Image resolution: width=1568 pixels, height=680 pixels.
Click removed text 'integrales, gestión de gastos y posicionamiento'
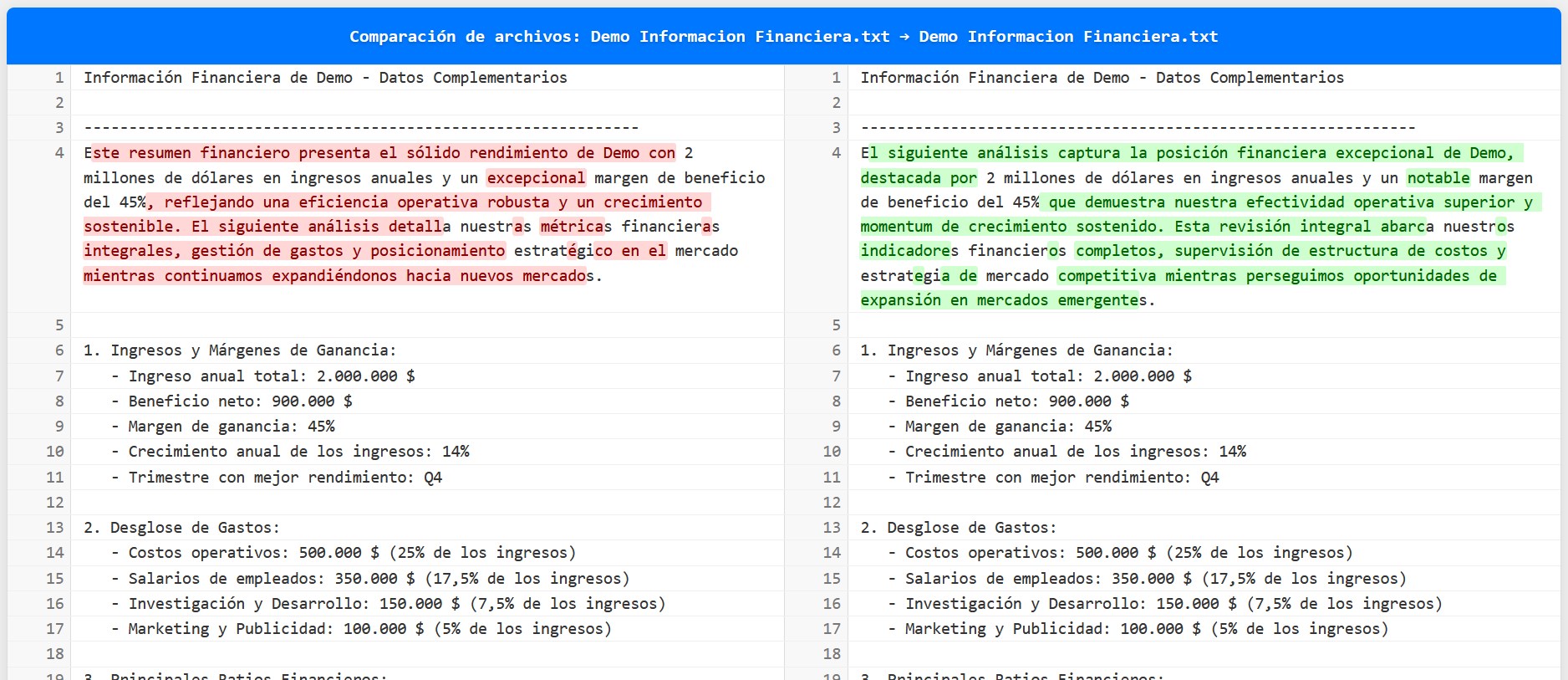coord(294,250)
